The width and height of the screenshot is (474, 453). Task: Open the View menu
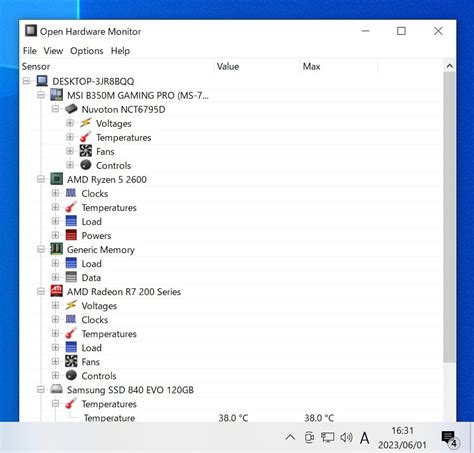click(x=53, y=51)
